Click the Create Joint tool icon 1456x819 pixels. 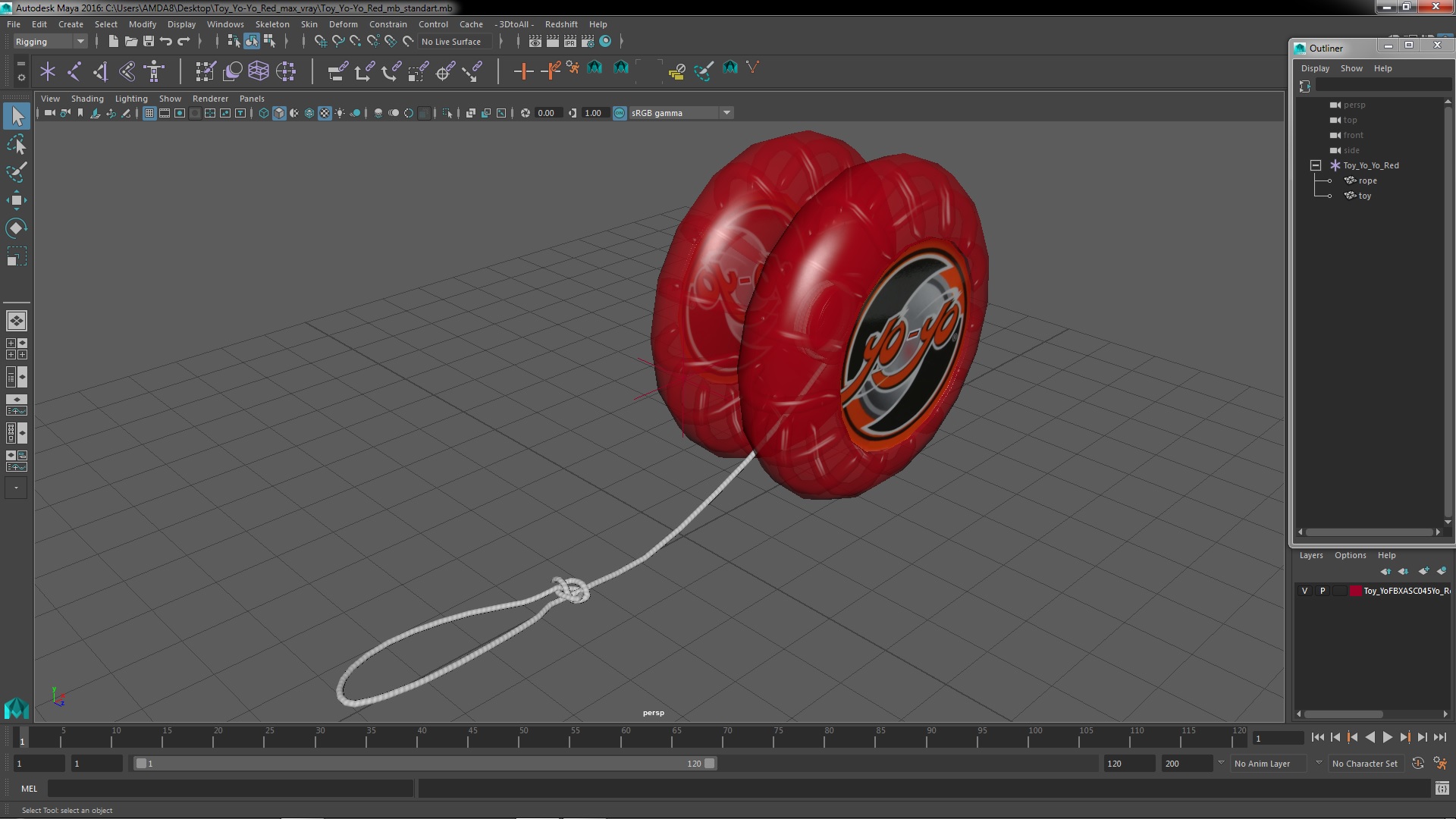point(74,71)
